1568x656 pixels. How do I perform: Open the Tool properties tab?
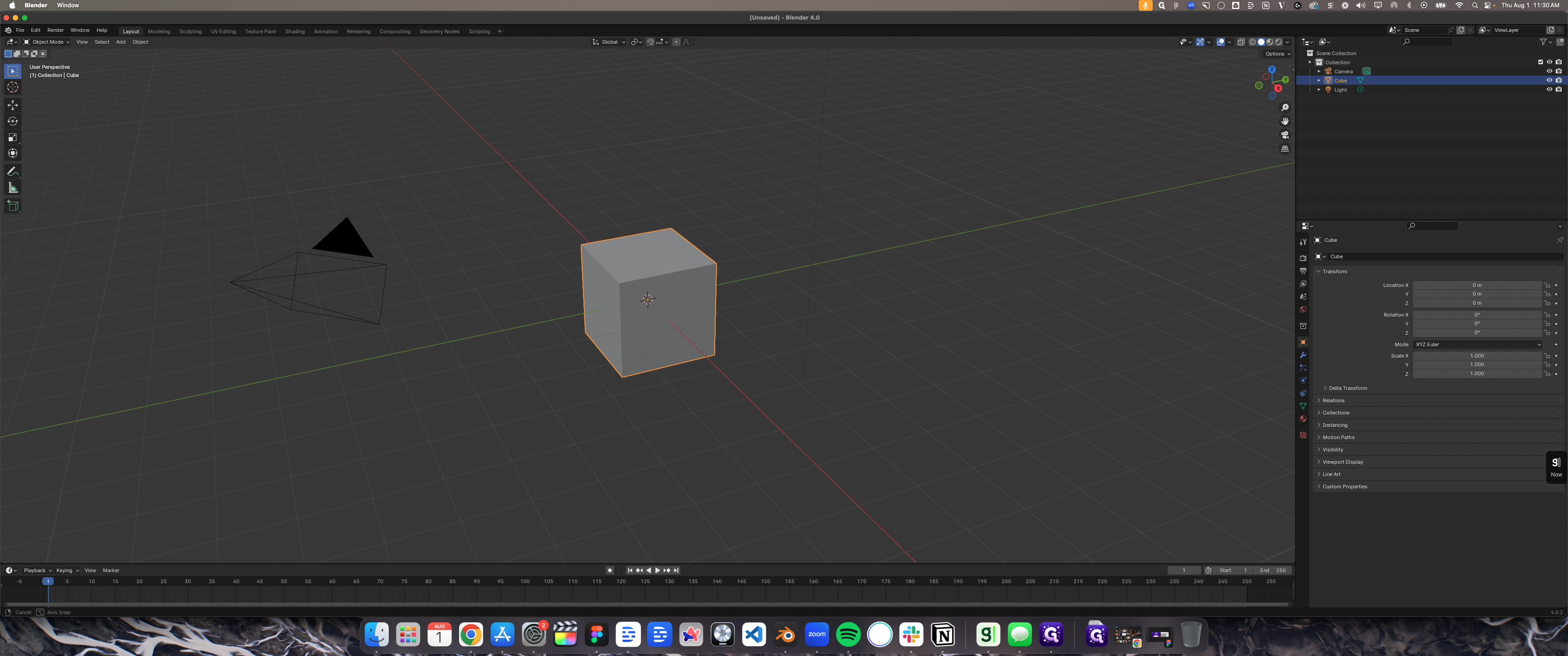(x=1303, y=242)
